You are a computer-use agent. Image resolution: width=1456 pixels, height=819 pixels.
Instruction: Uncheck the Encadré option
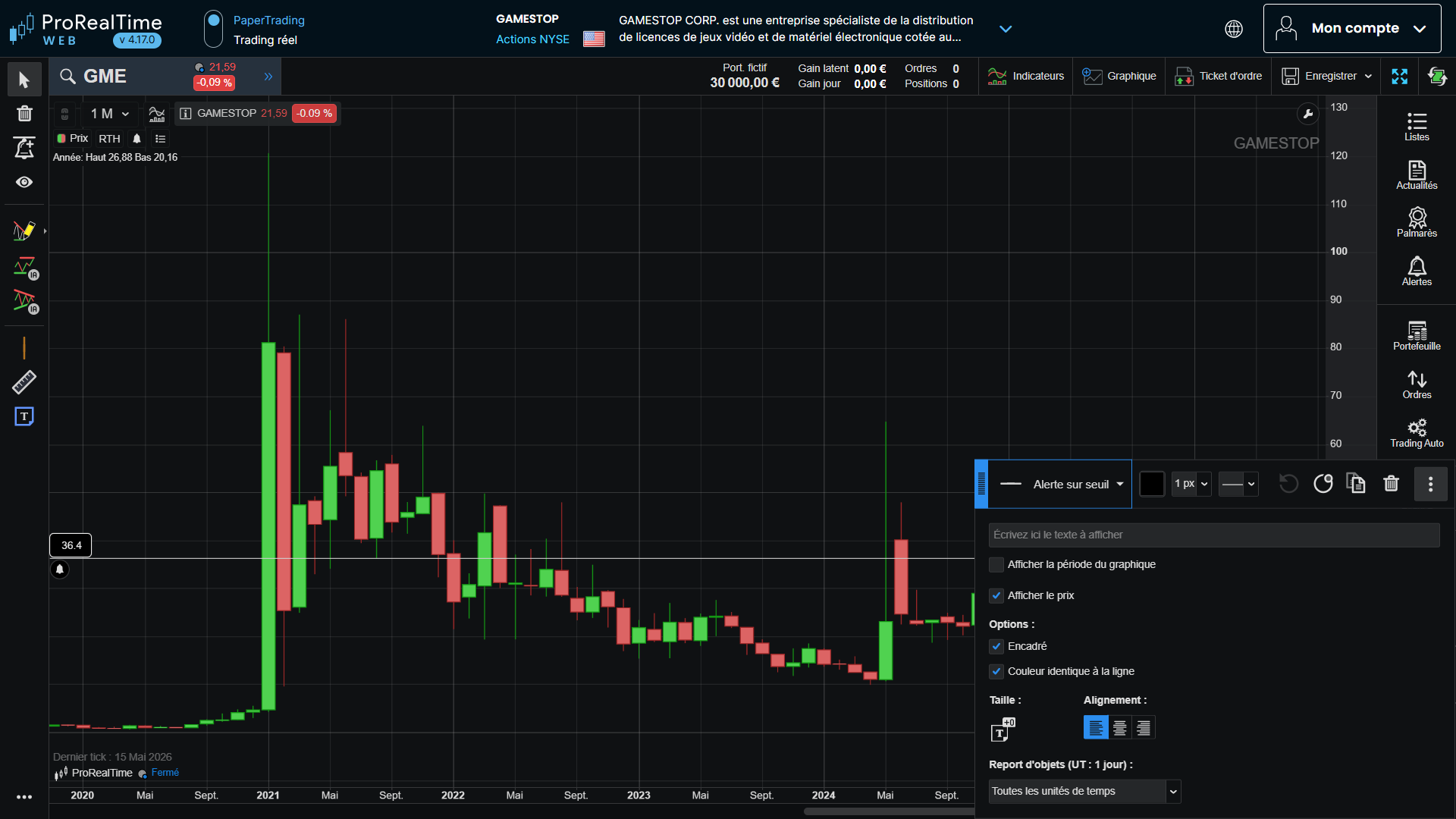[996, 647]
